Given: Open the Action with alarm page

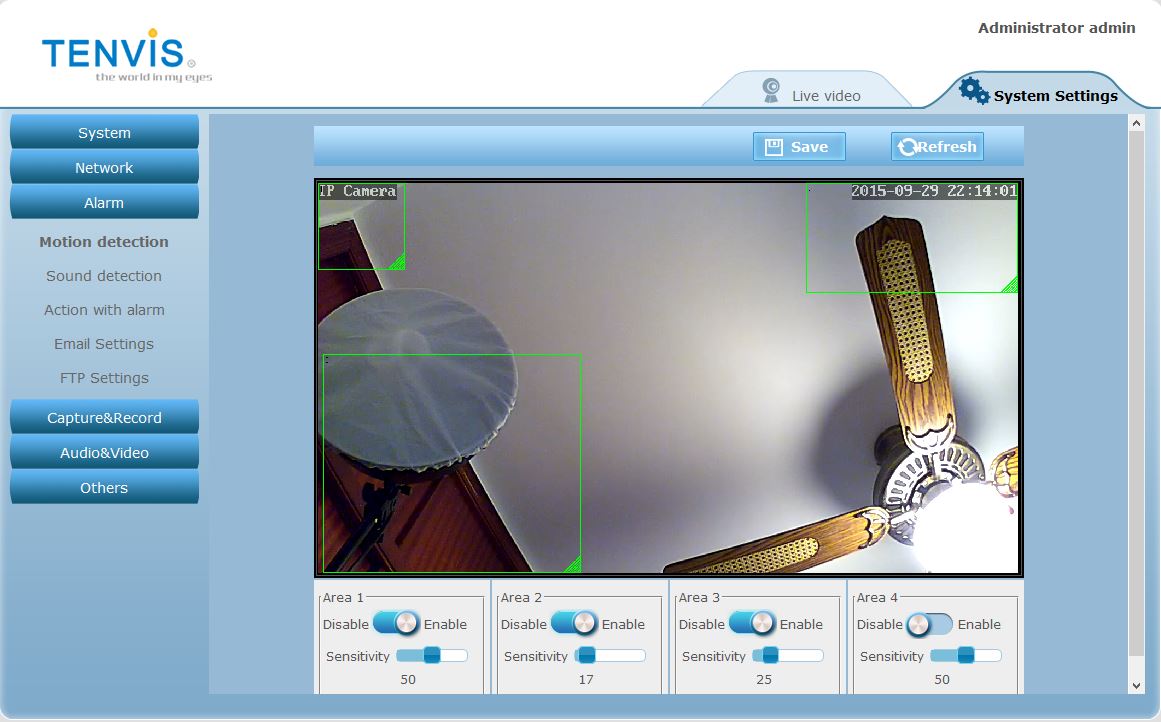Looking at the screenshot, I should tap(104, 310).
